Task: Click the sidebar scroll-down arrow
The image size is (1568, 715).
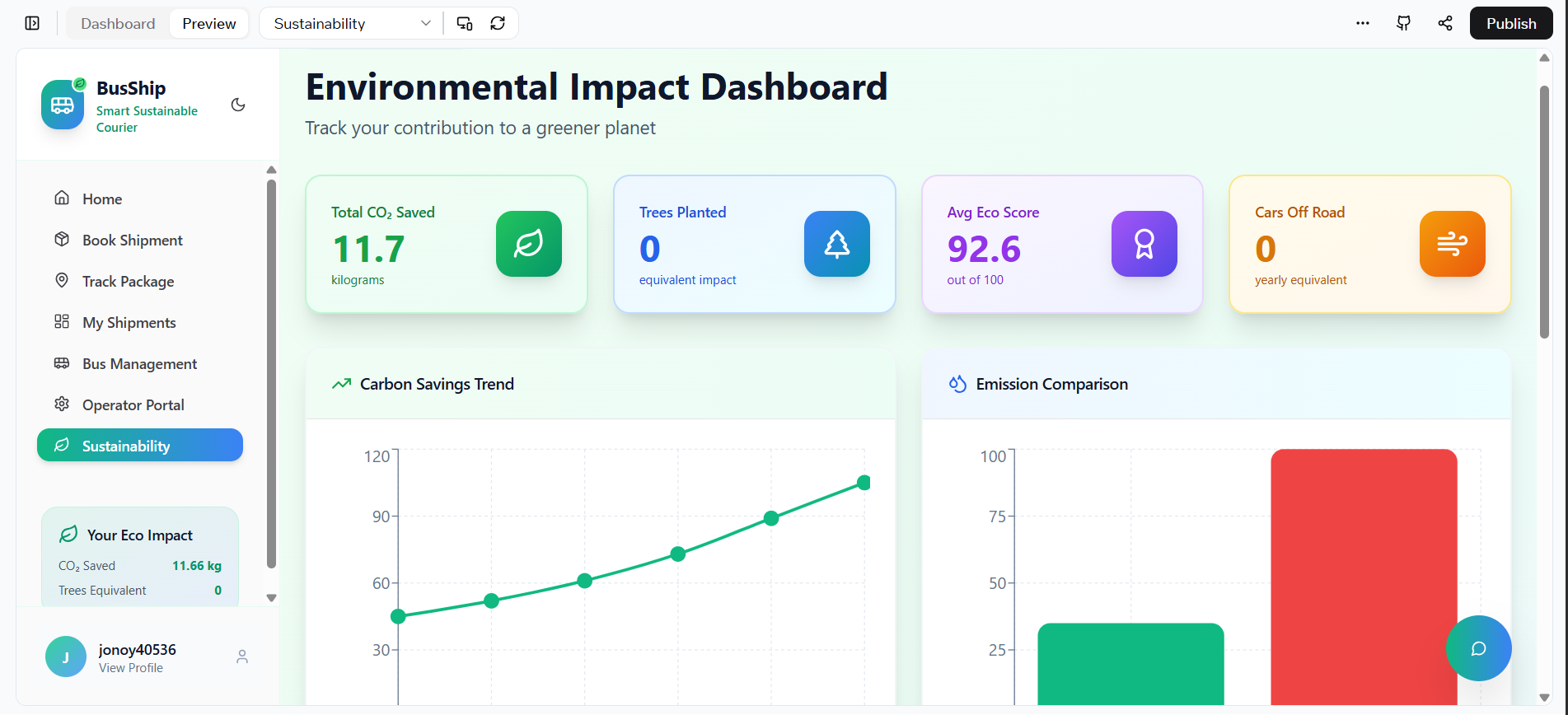Action: (x=271, y=598)
